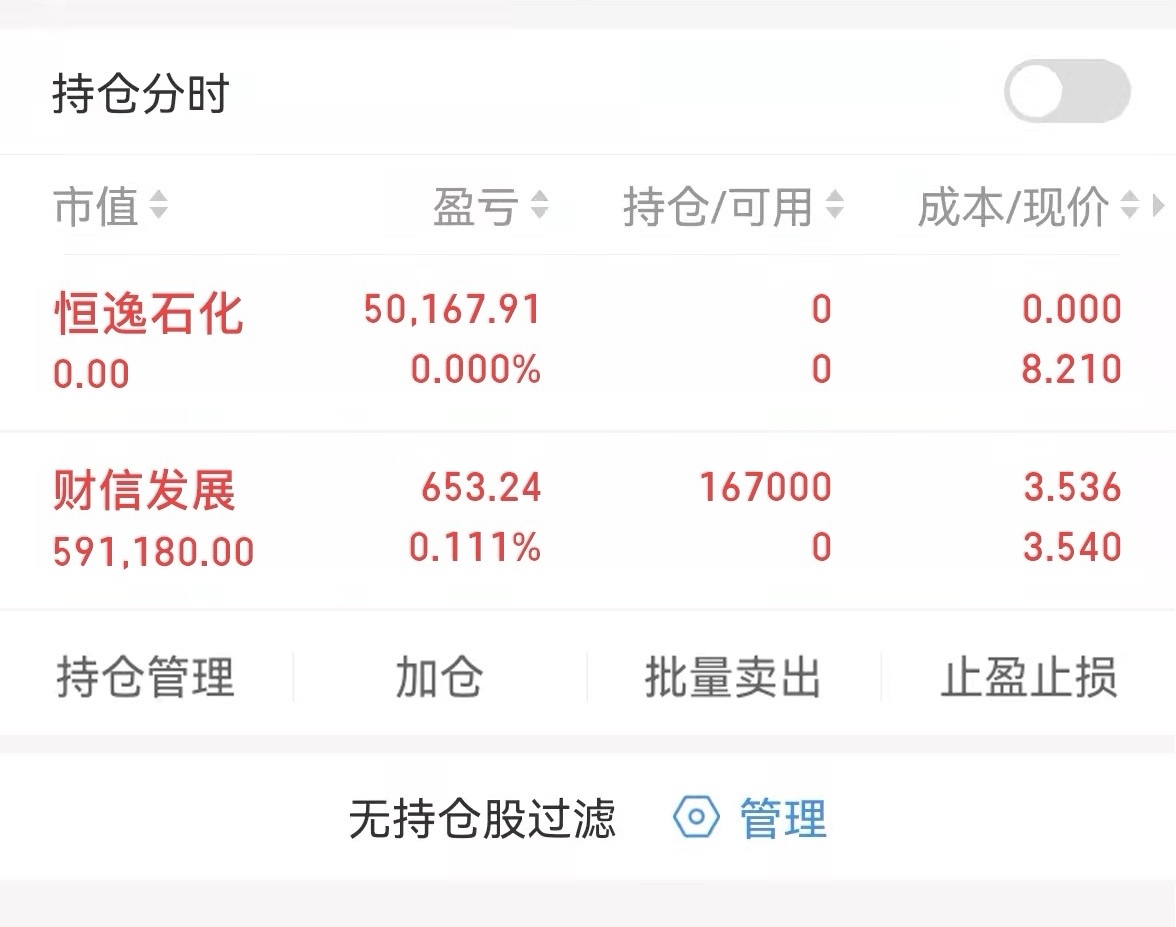Select 恒逸石化 current price 8.210

coord(1072,369)
